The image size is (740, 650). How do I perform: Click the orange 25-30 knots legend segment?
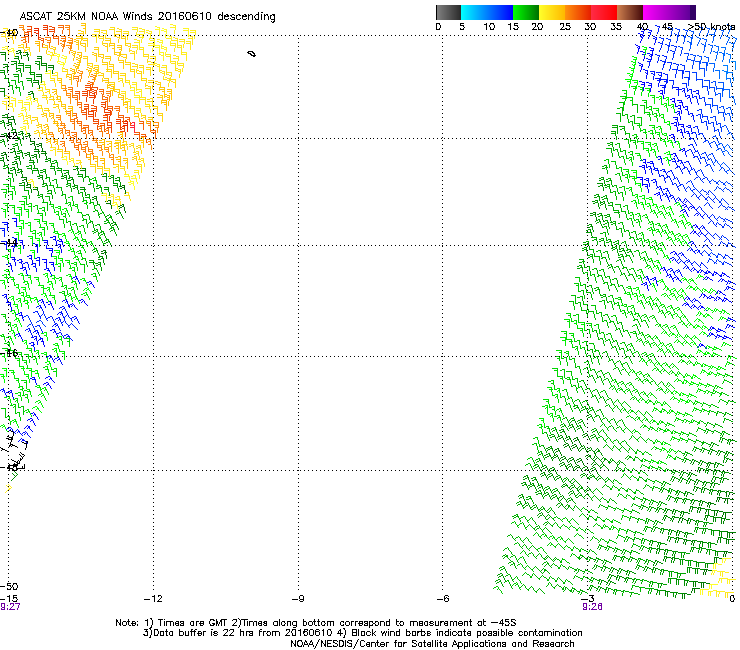click(578, 12)
